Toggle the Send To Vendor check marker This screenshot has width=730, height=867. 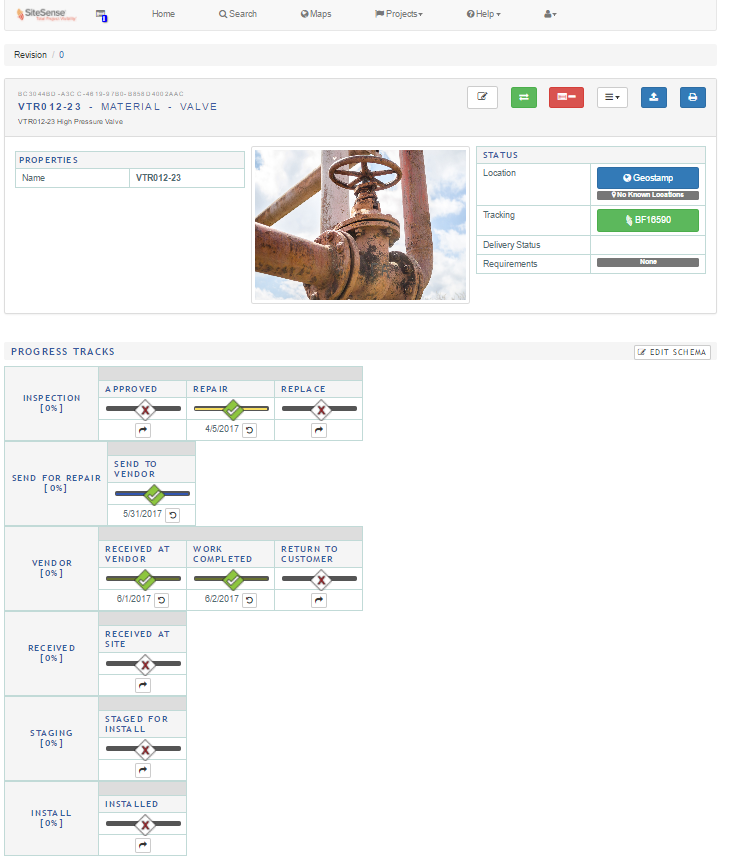[154, 495]
